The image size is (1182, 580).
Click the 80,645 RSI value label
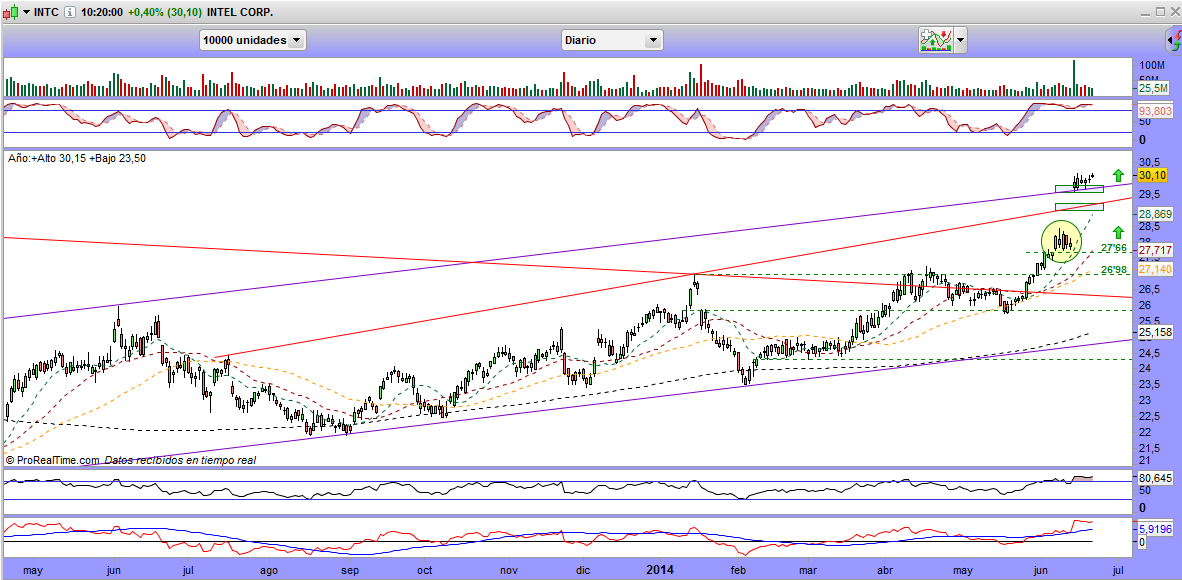(1154, 477)
